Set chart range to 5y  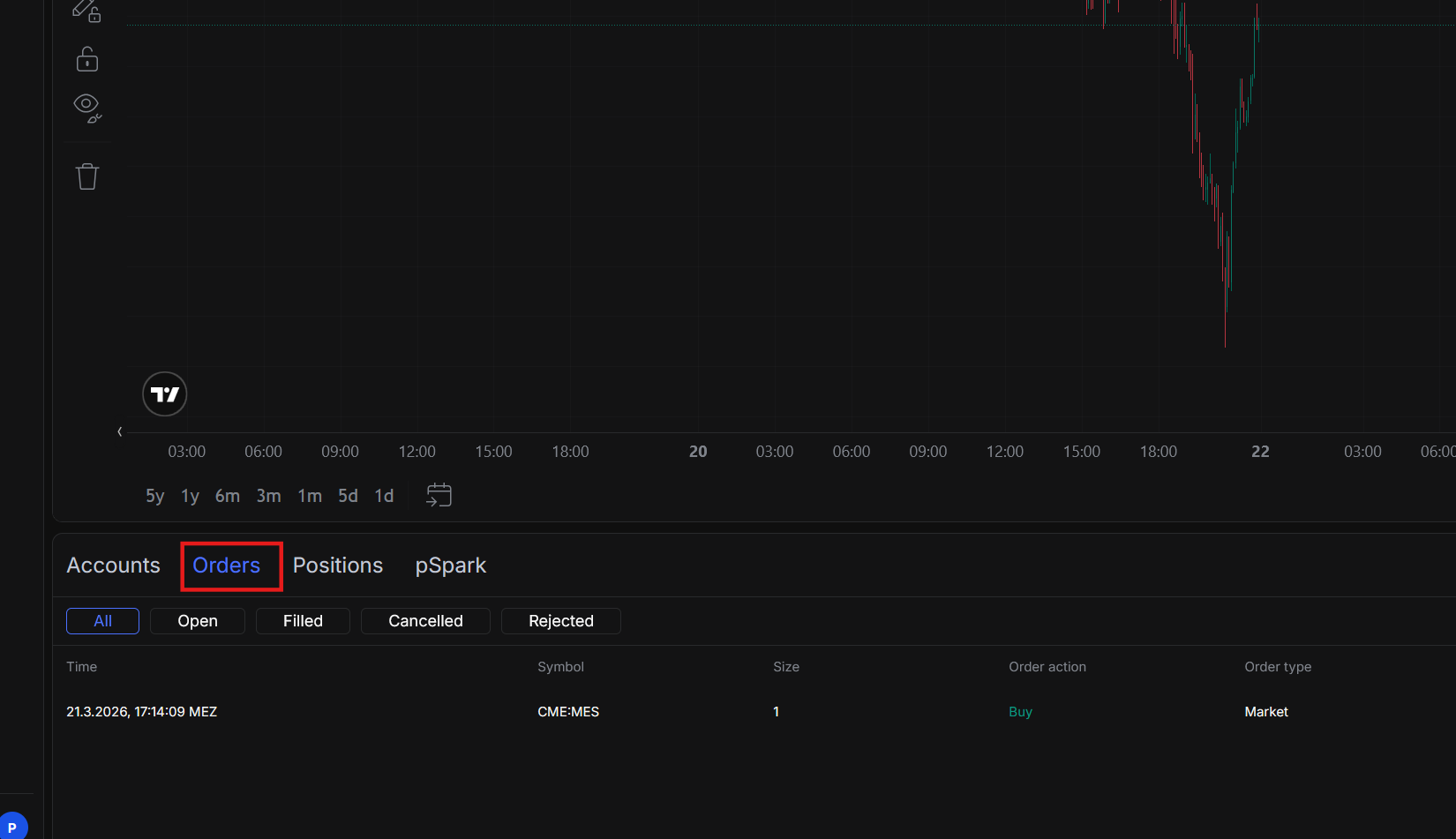[154, 495]
